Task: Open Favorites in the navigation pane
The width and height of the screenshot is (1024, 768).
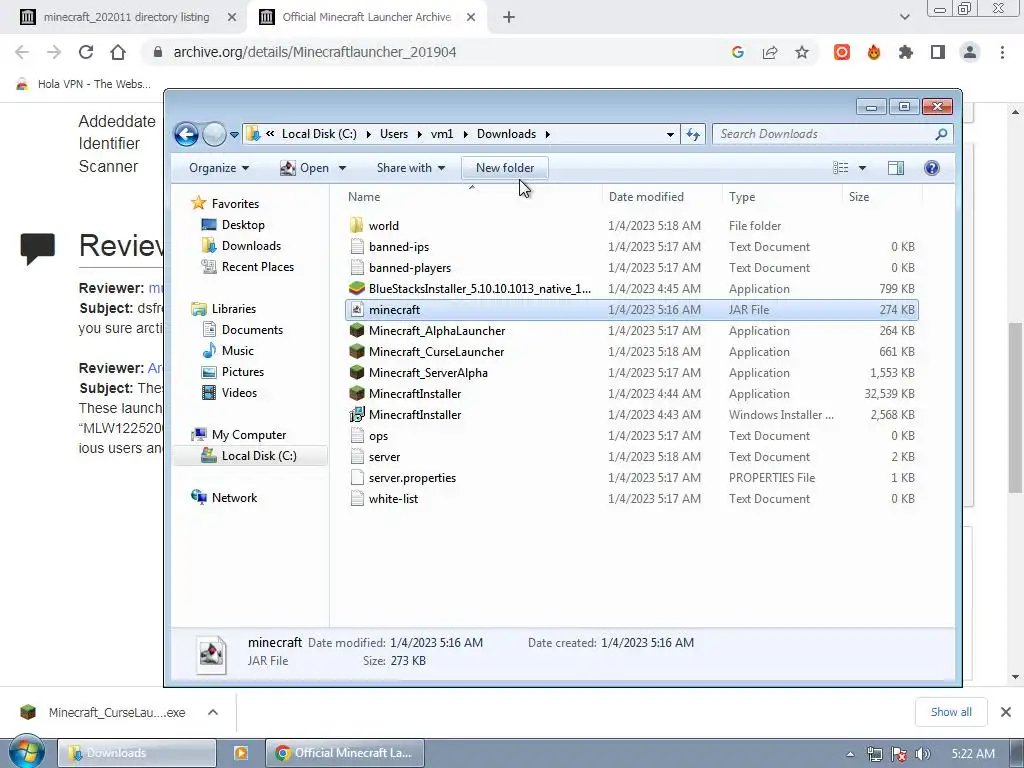Action: (x=235, y=204)
